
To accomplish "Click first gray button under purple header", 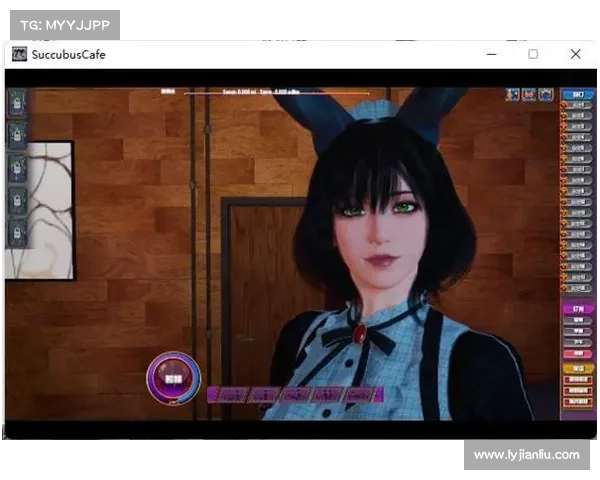I will tap(578, 320).
